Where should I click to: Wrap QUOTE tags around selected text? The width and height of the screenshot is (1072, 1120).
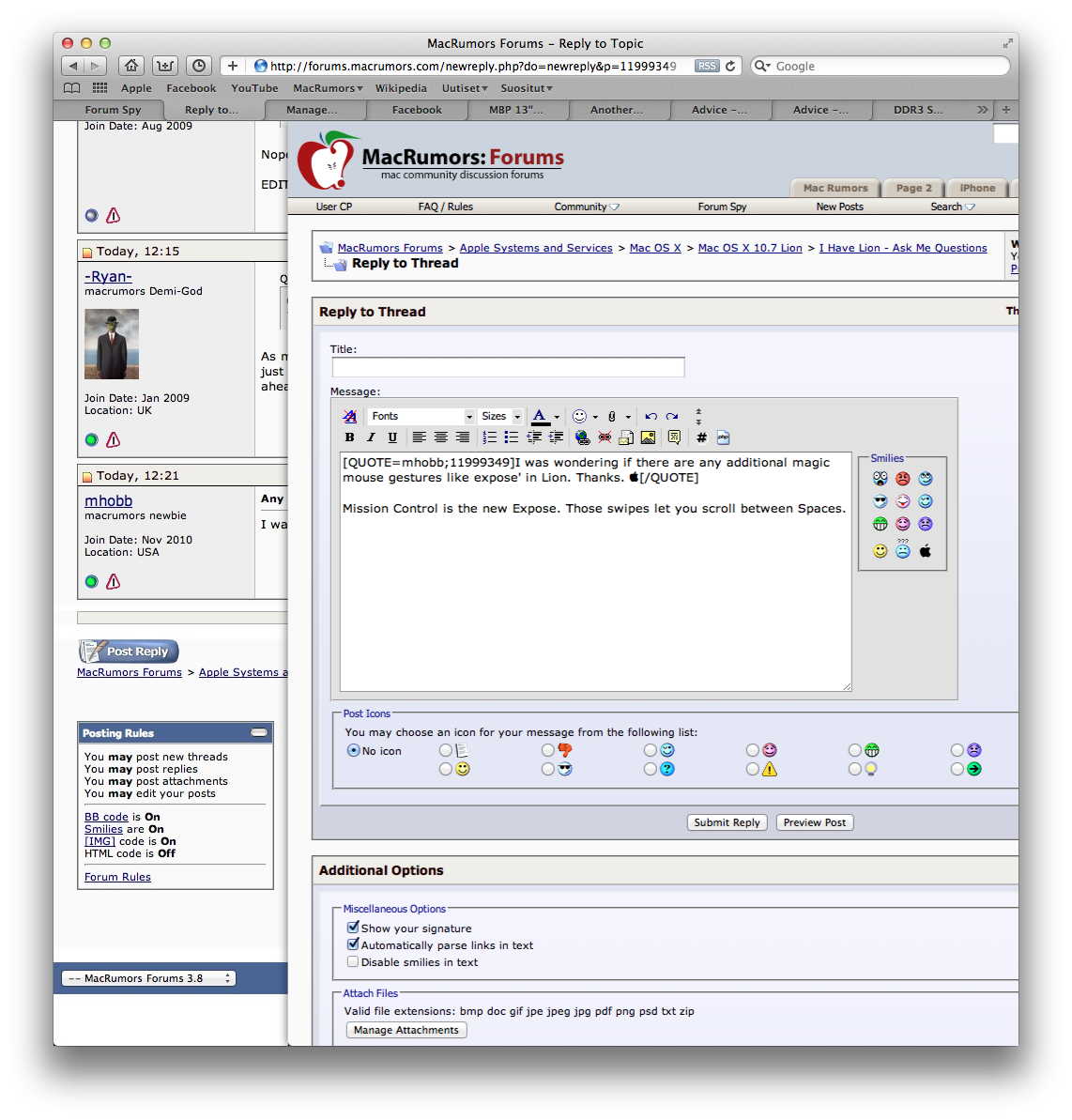coord(674,437)
